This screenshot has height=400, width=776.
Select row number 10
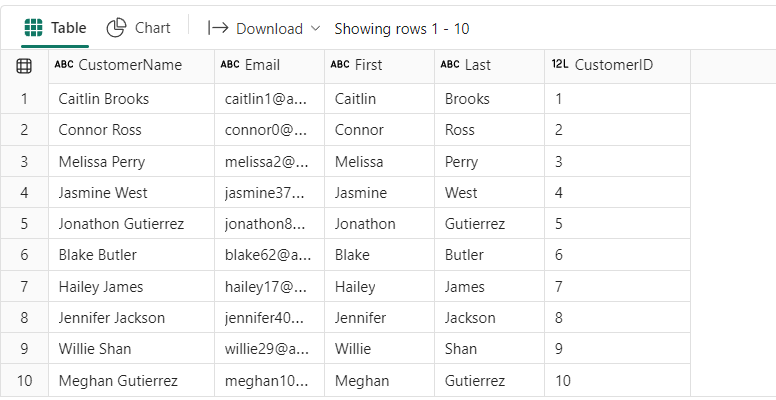(24, 381)
